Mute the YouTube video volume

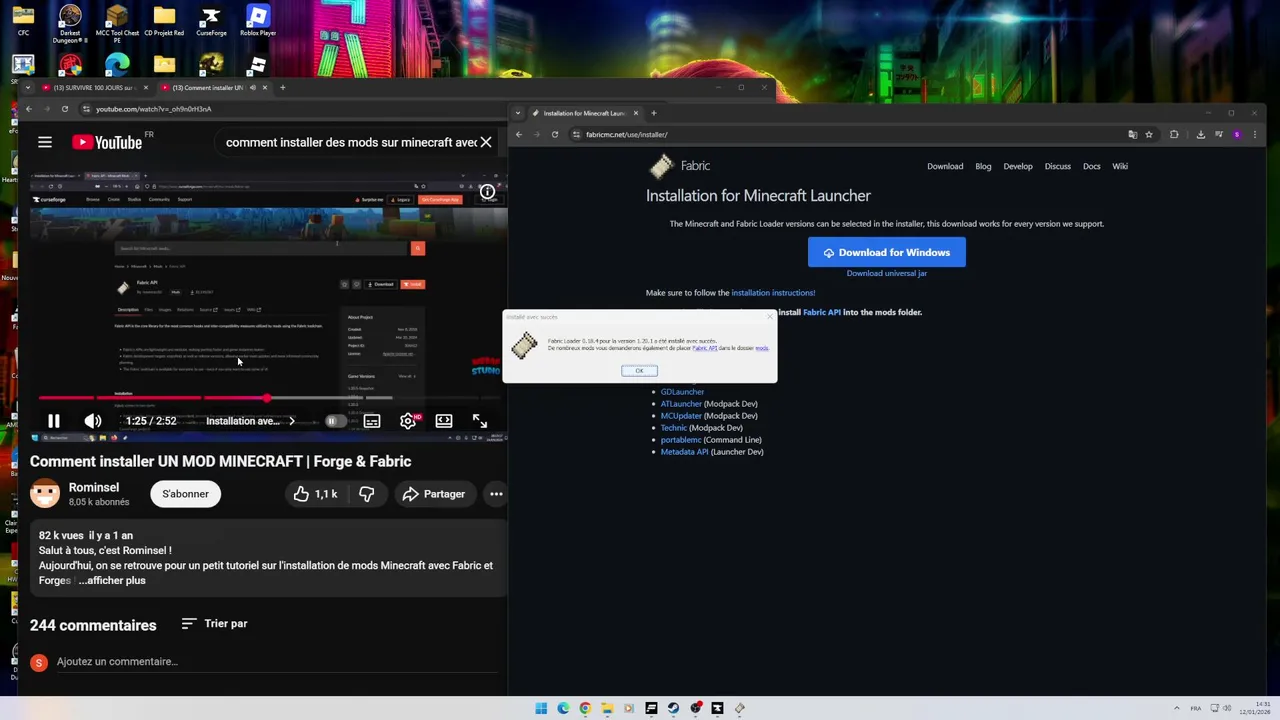pyautogui.click(x=93, y=421)
